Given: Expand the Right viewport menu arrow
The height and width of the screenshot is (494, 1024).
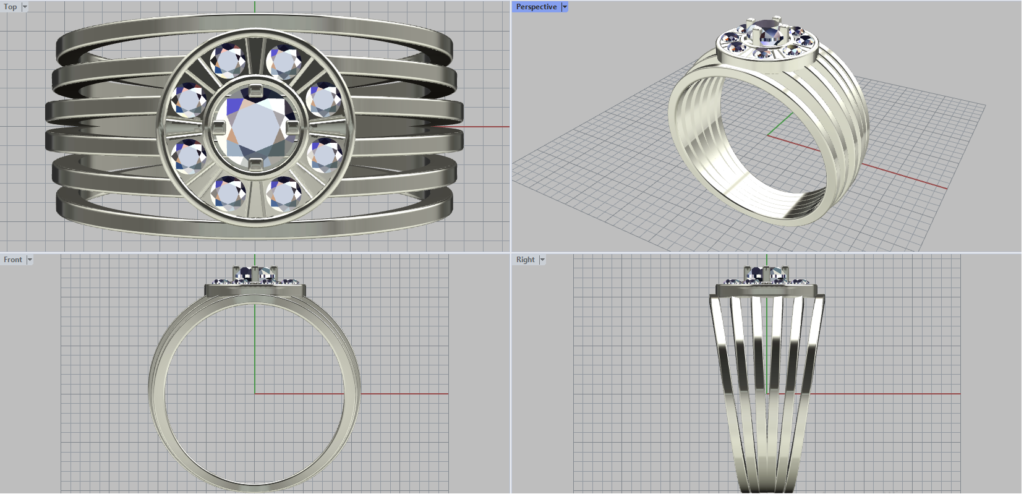Looking at the screenshot, I should click(541, 259).
